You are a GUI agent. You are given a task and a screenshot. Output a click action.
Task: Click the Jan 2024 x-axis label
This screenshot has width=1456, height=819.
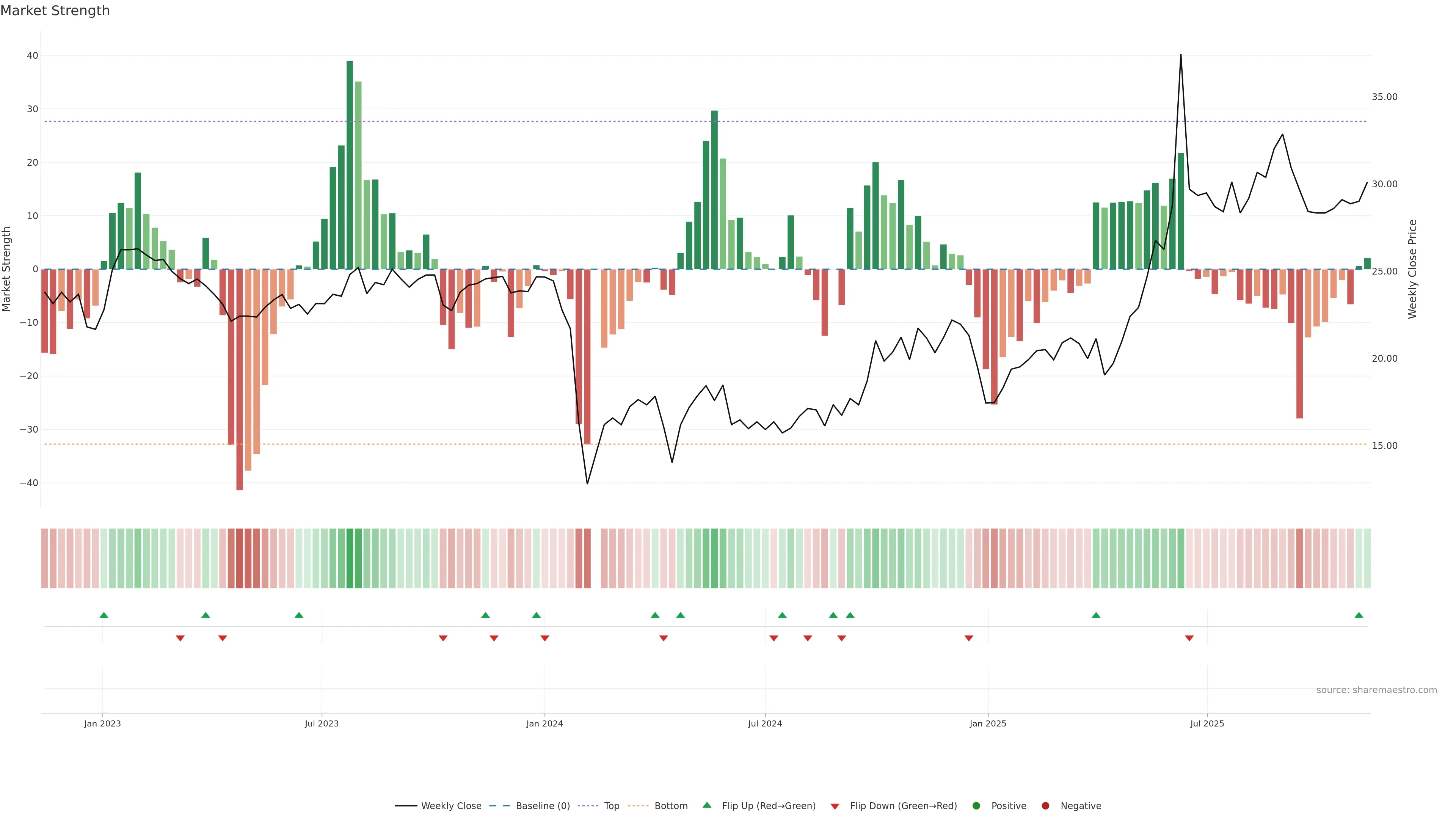[x=544, y=723]
